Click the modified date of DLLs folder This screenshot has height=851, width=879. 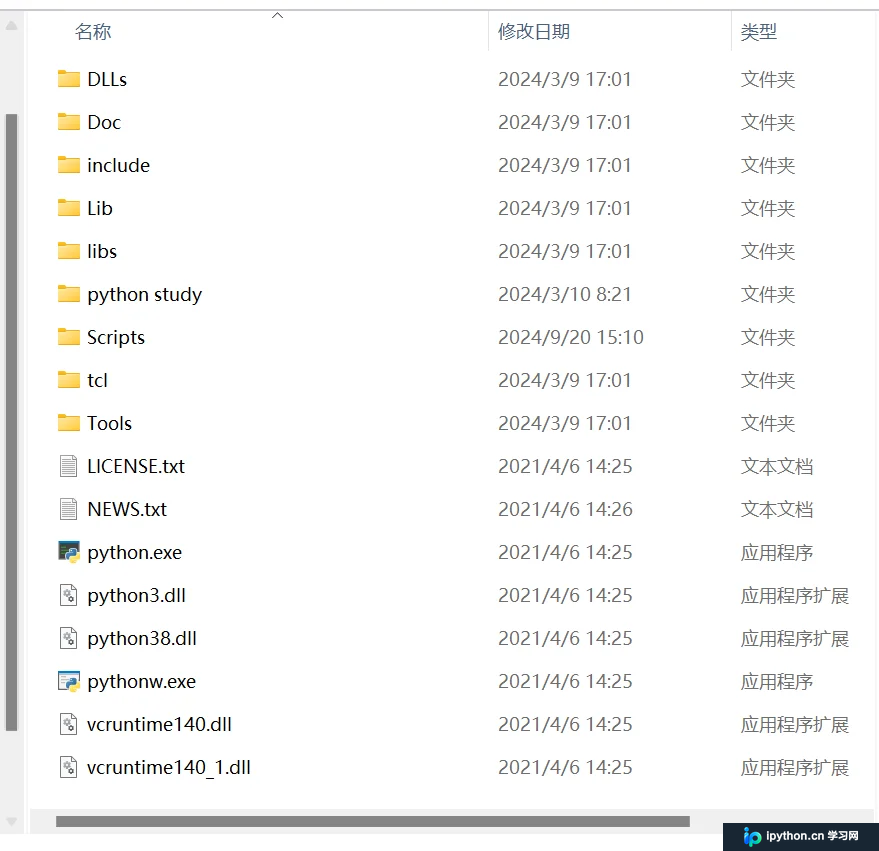coord(565,79)
